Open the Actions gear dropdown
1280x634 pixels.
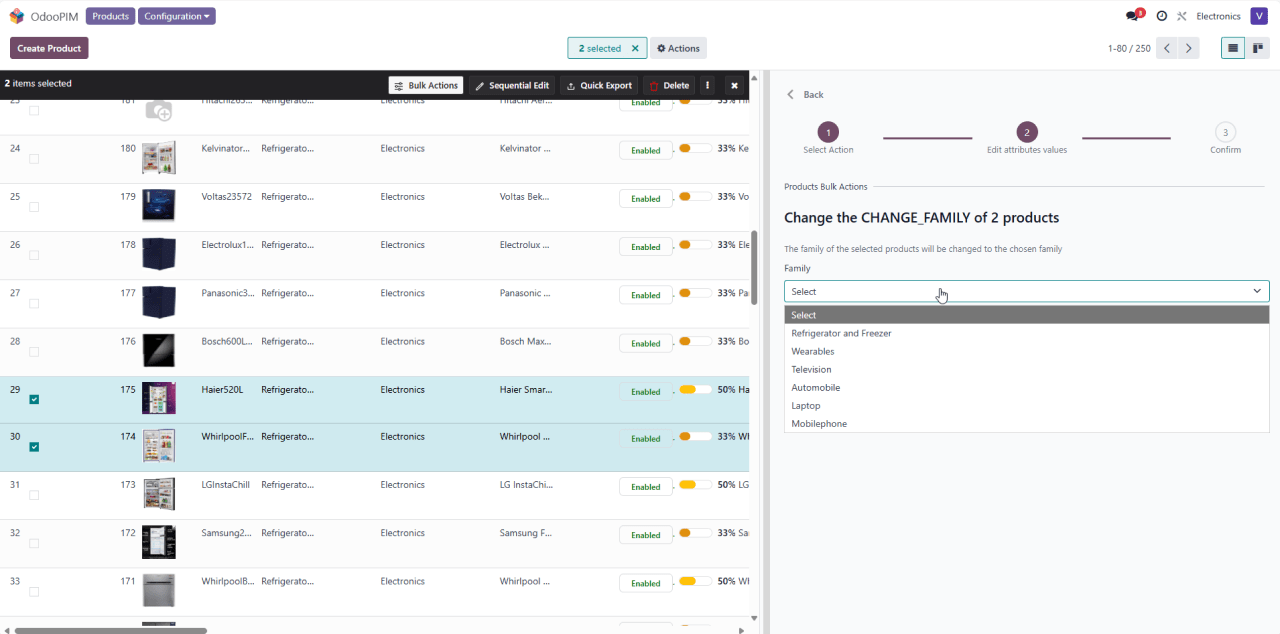[678, 48]
